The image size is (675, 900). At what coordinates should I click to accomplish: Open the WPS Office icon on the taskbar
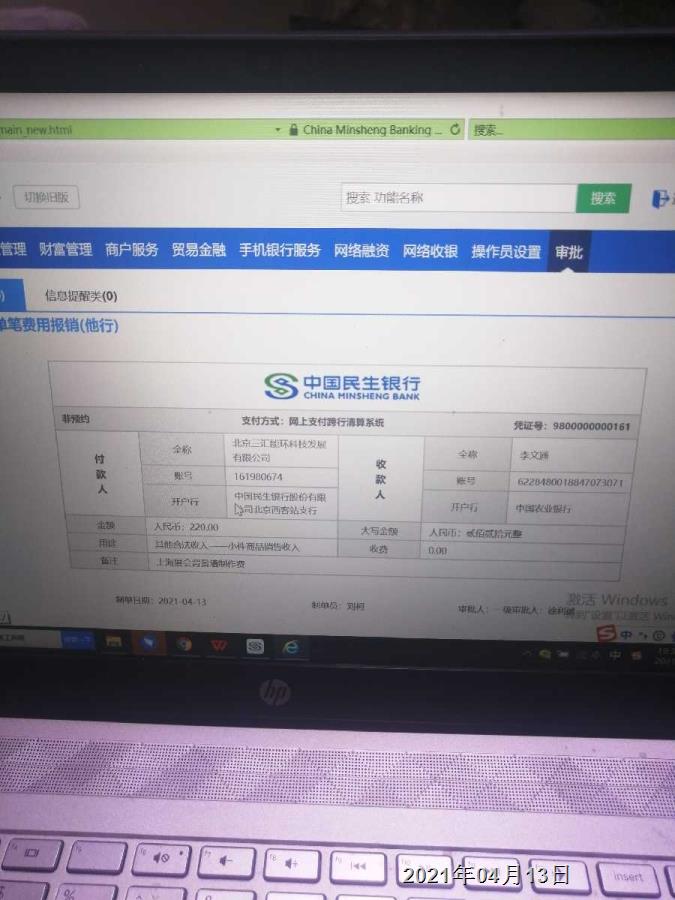tap(219, 646)
